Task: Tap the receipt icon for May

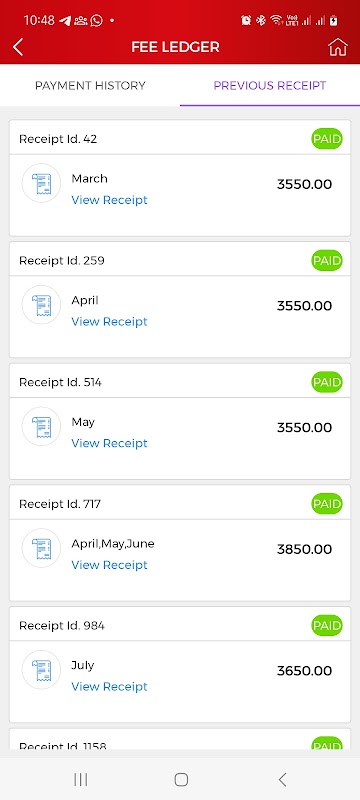Action: click(41, 427)
